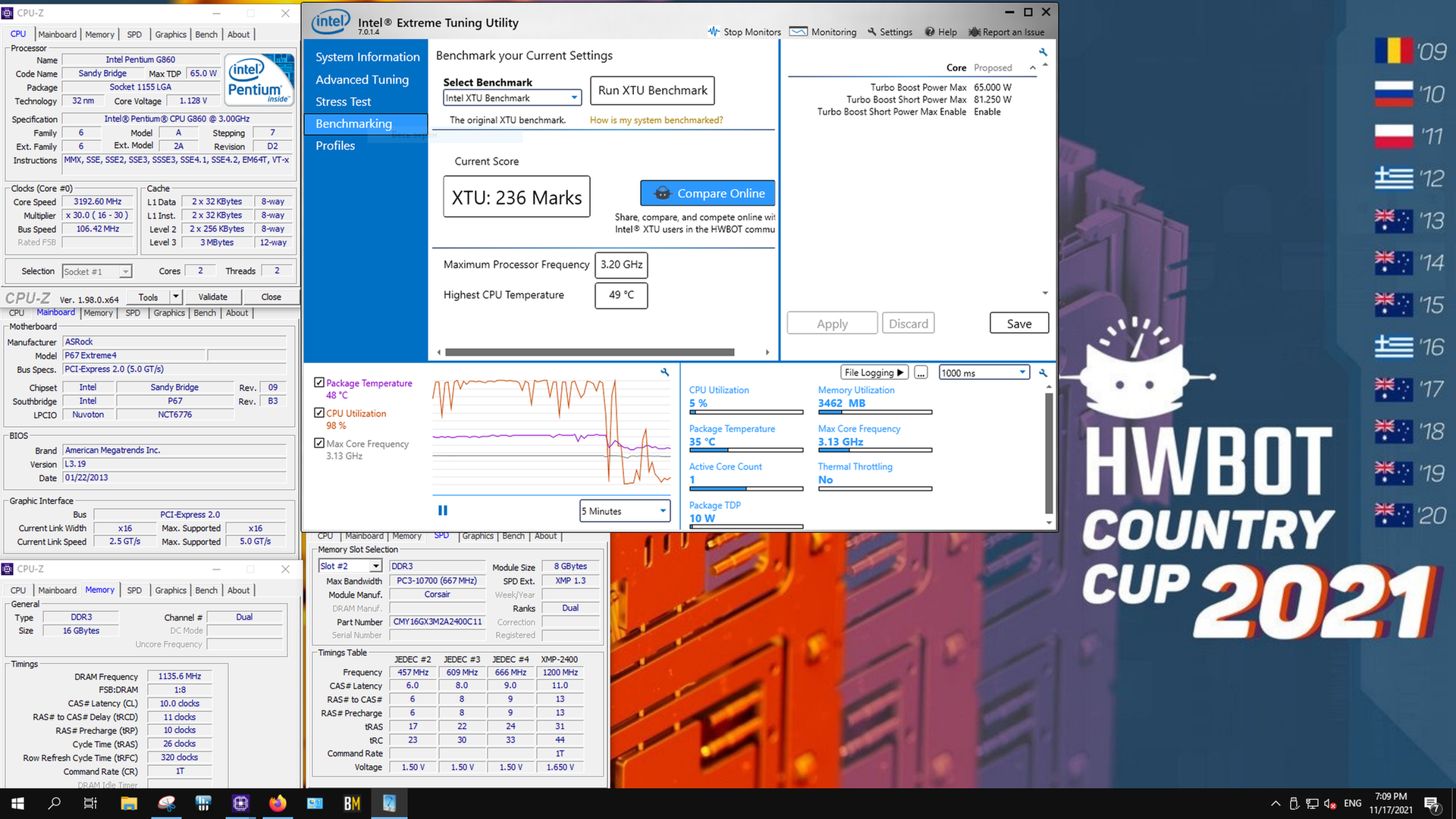The image size is (1456, 819).
Task: Switch to Memory tab in top CPU-Z window
Action: coord(99,34)
